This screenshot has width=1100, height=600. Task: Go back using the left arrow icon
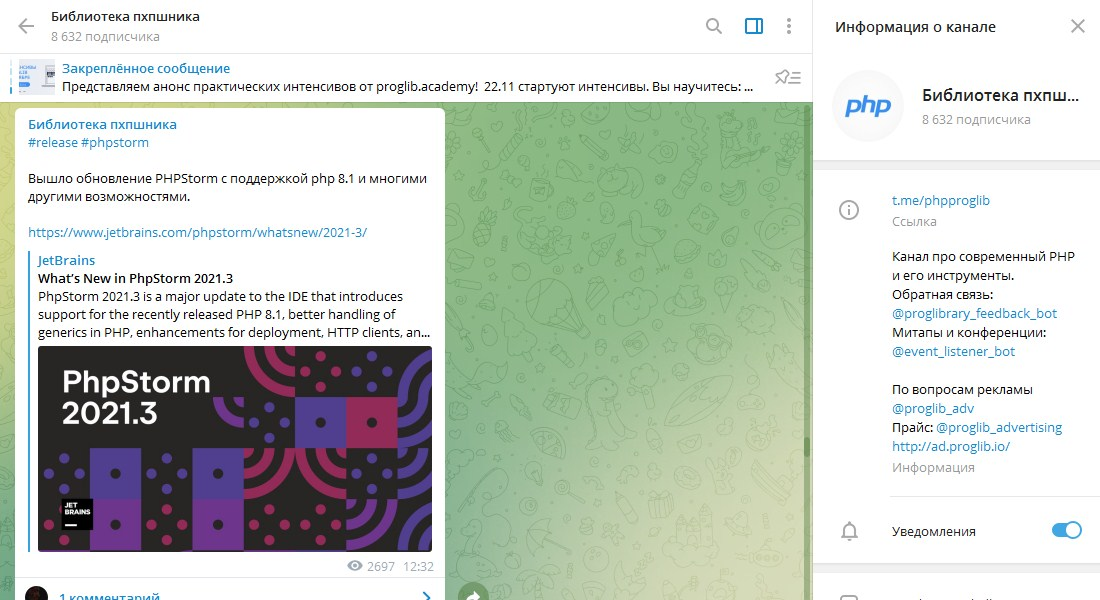[x=26, y=27]
